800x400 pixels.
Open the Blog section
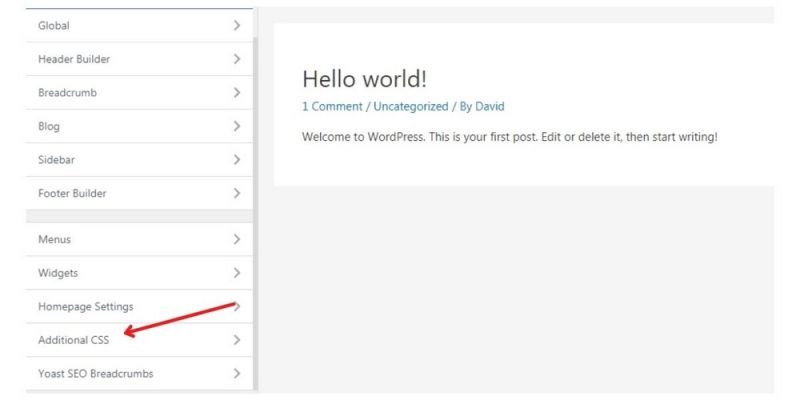(x=139, y=126)
